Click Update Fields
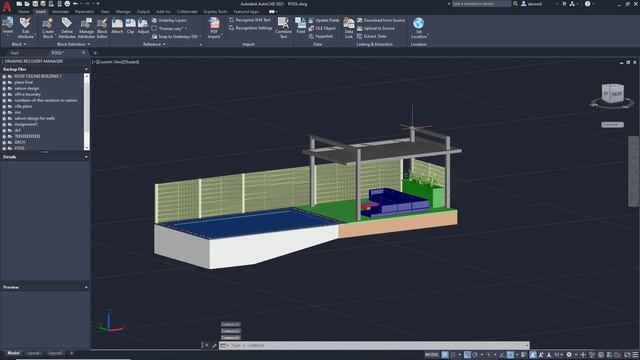This screenshot has height=360, width=640. point(324,20)
